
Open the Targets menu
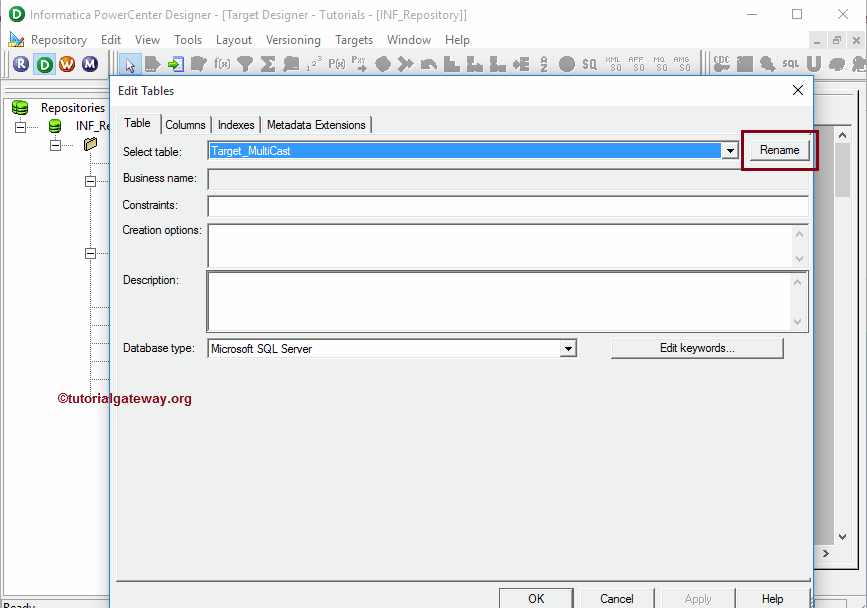click(x=354, y=39)
